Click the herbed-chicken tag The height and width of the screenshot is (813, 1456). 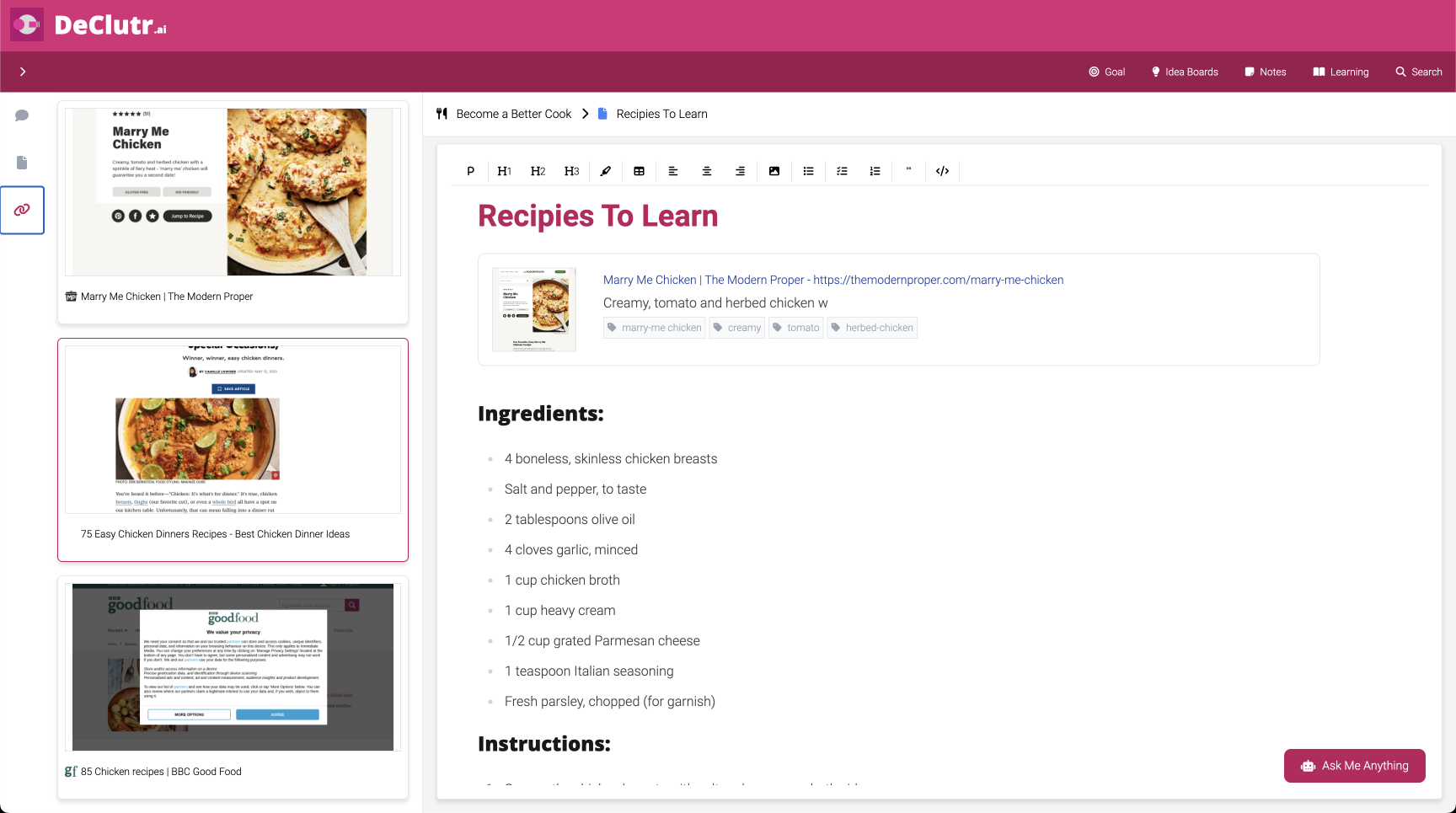(x=872, y=328)
